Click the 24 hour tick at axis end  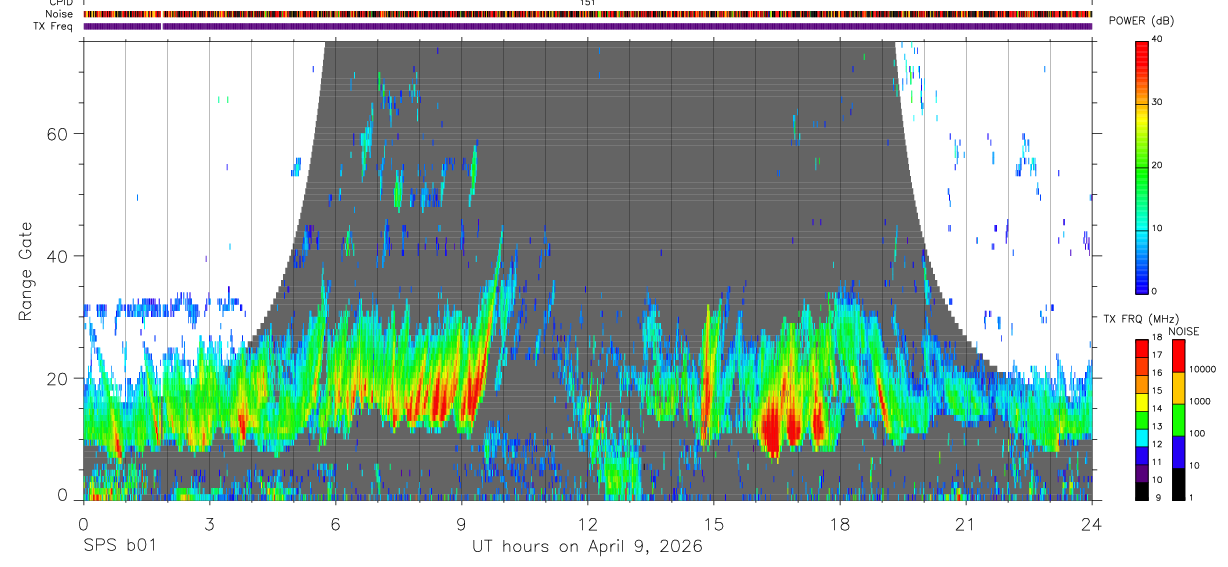(x=1092, y=523)
